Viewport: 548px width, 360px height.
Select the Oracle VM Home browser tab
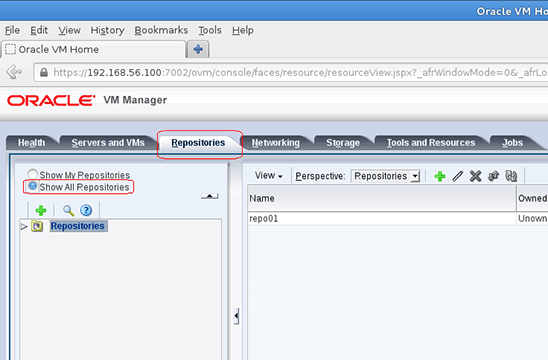click(94, 49)
